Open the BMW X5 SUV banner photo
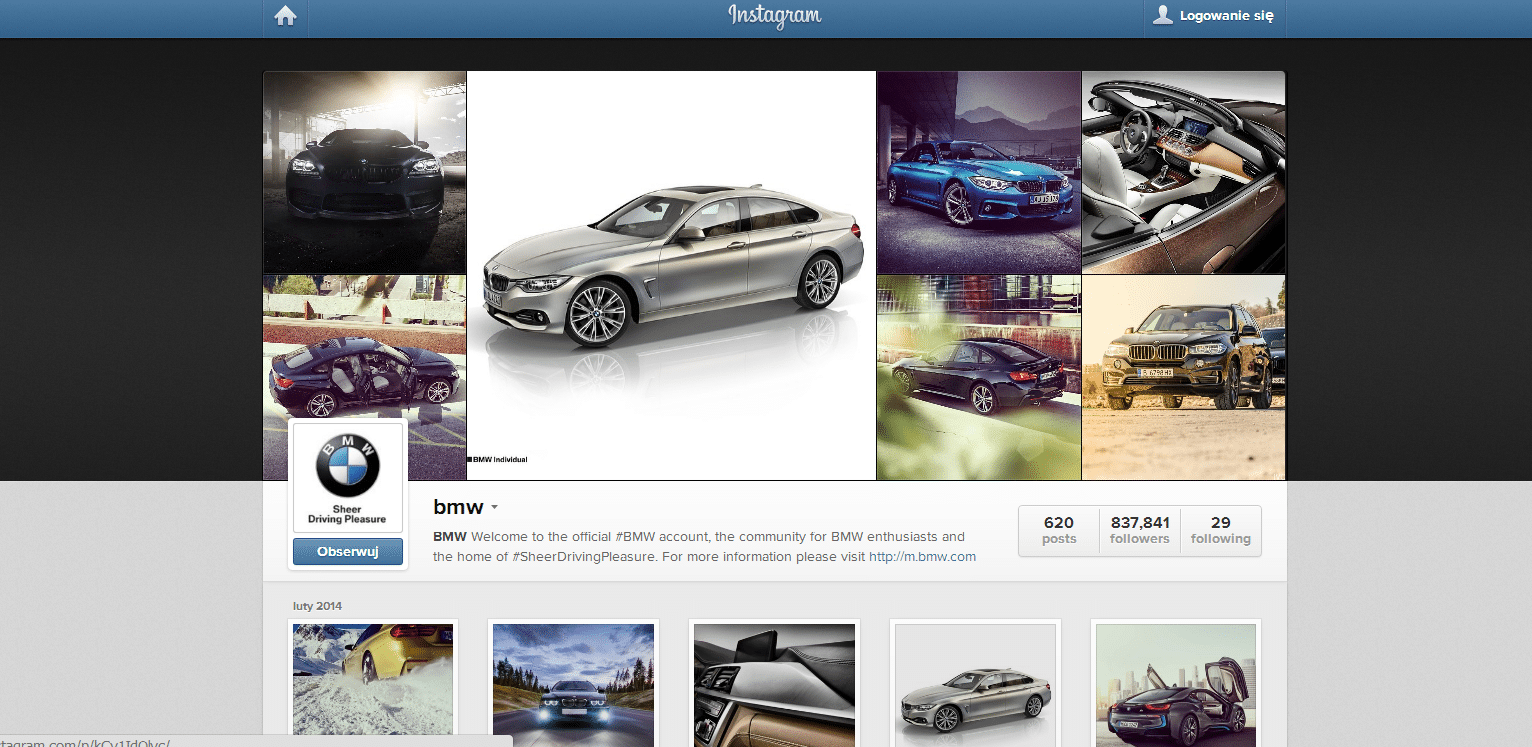1532x747 pixels. click(1184, 378)
